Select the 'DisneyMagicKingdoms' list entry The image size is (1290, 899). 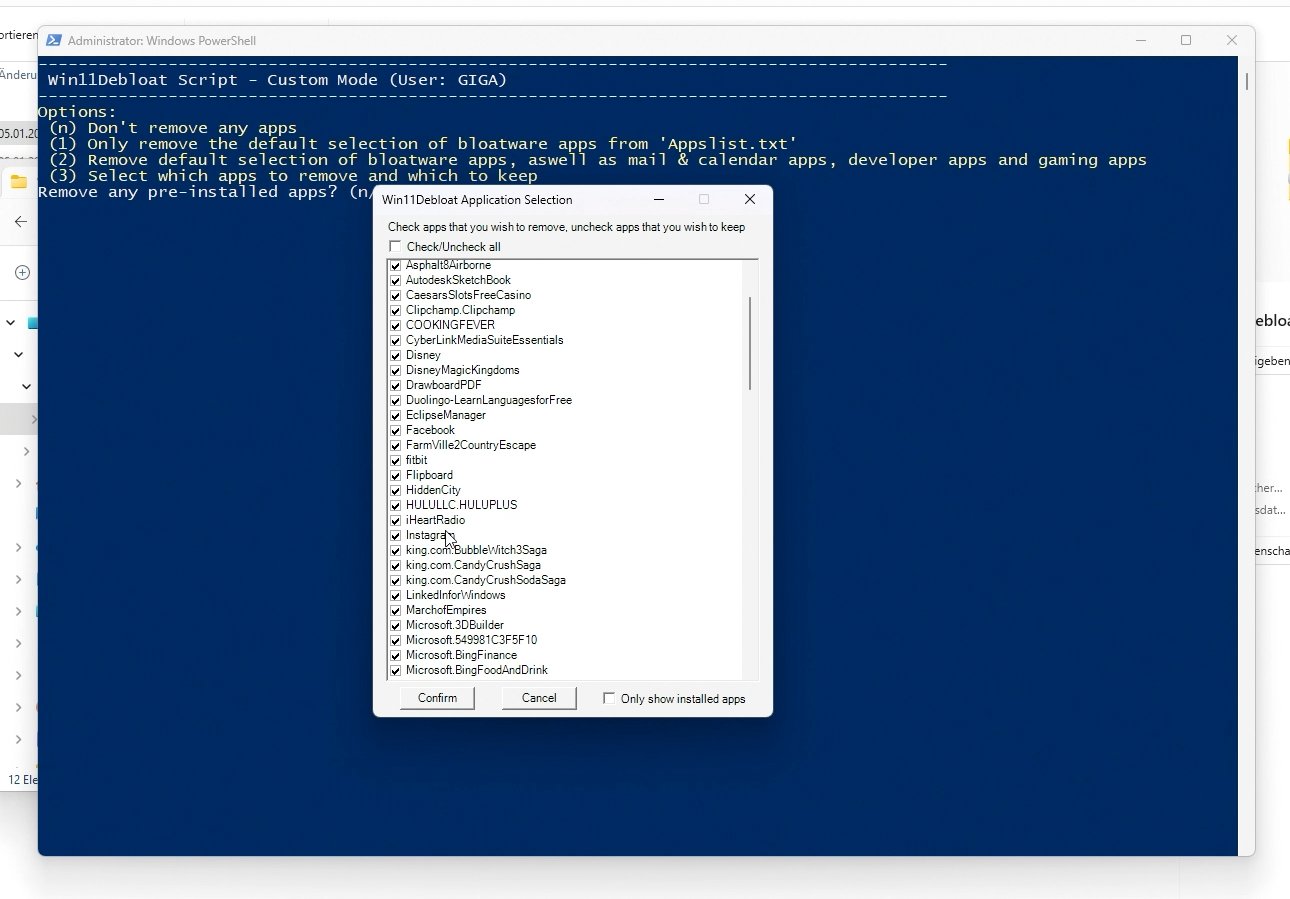pyautogui.click(x=463, y=370)
